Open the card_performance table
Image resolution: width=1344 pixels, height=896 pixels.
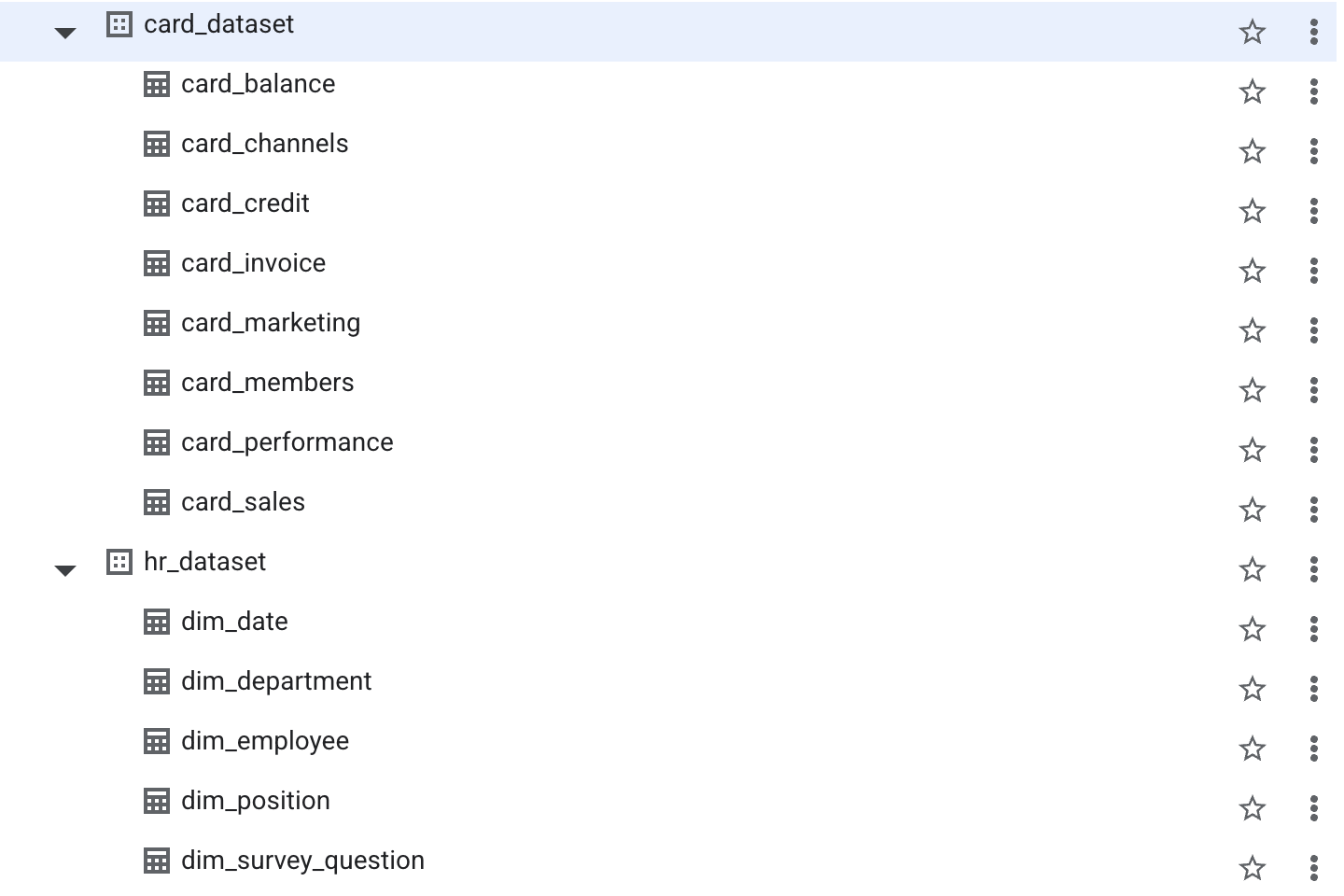click(x=287, y=442)
